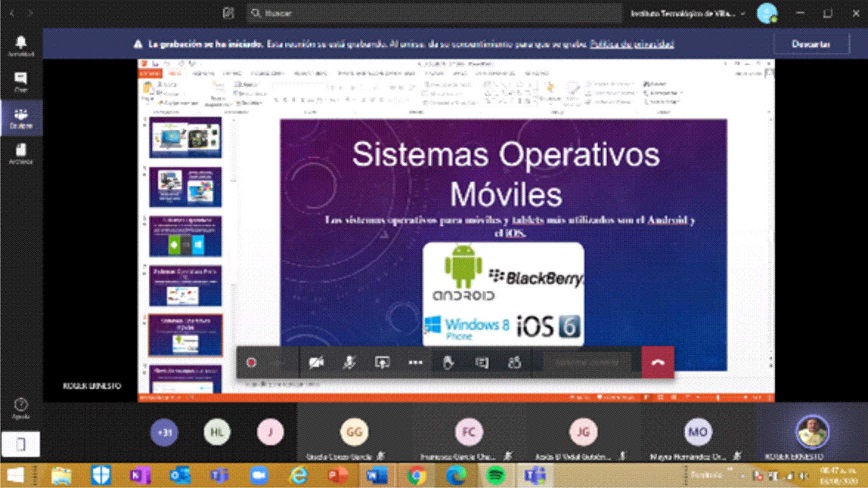Open Teams (Equipos) in sidebar
Screen dimensions: 868x488
[x=21, y=118]
